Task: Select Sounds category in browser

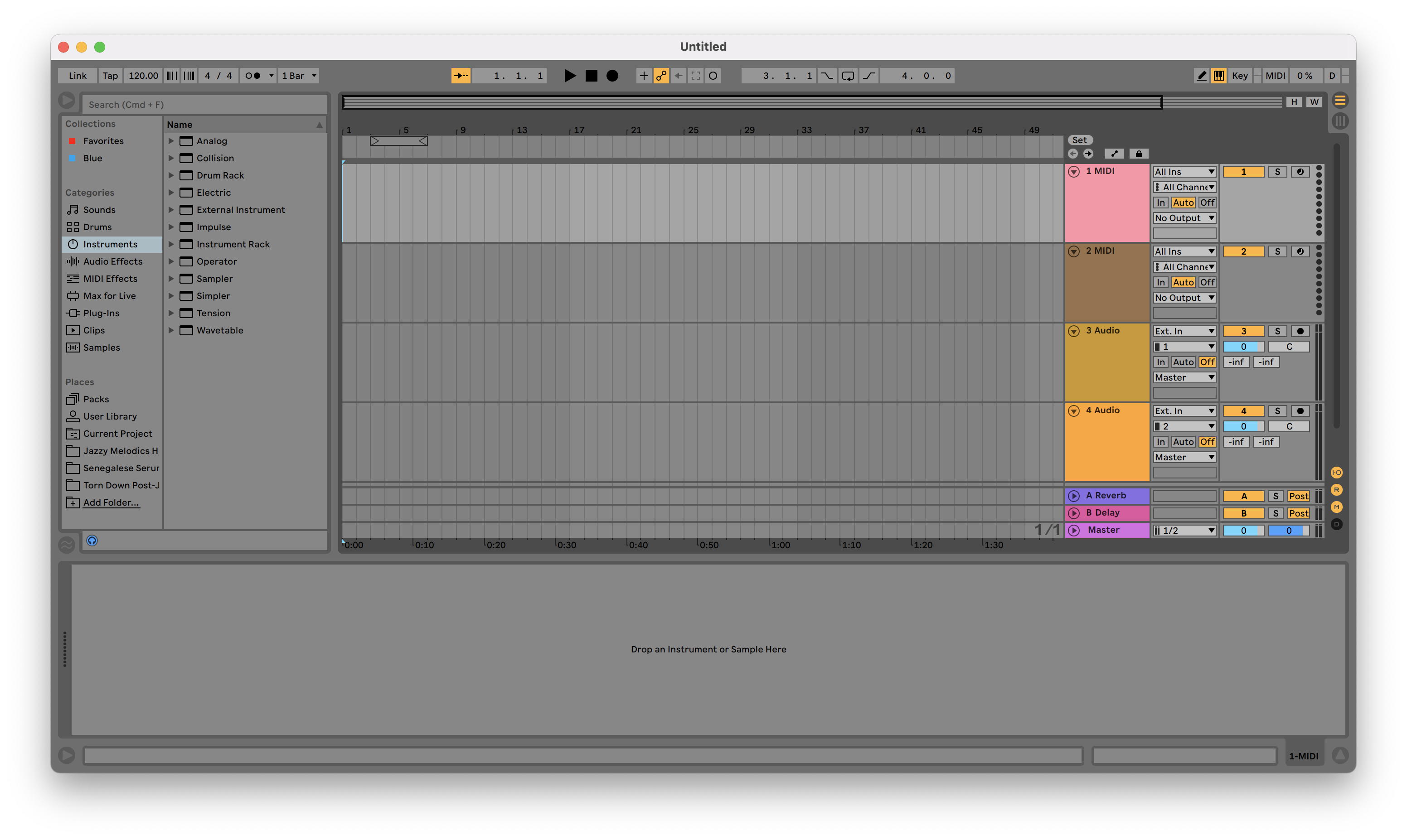Action: click(111, 210)
